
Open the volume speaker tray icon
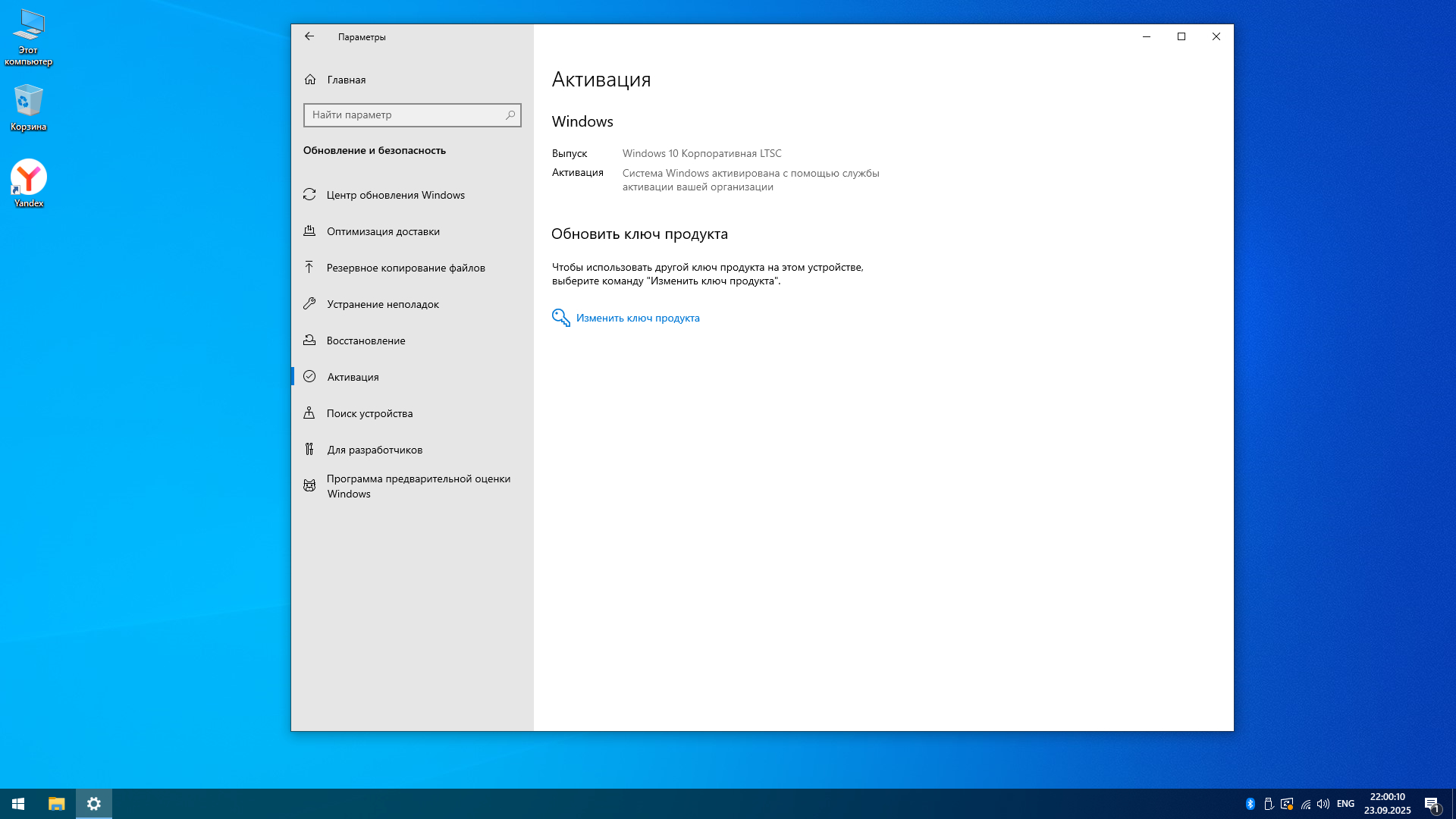click(1323, 804)
